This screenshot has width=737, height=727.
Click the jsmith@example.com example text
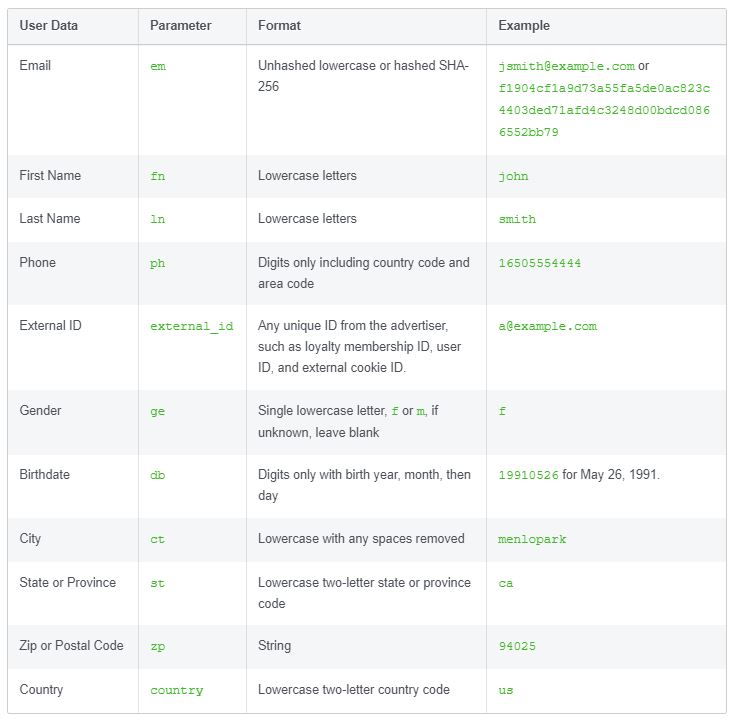[566, 66]
